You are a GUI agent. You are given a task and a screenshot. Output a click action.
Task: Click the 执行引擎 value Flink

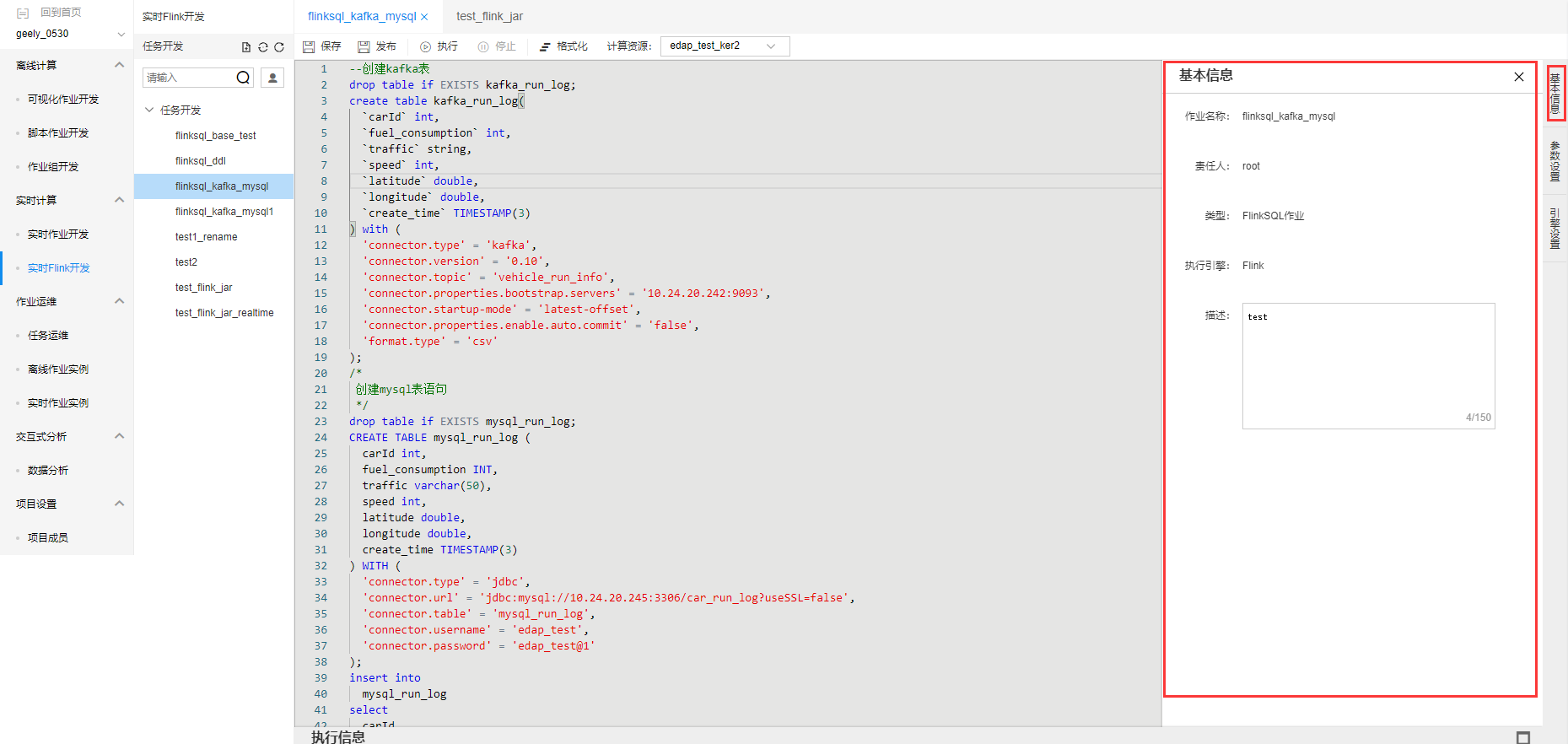tap(1253, 266)
